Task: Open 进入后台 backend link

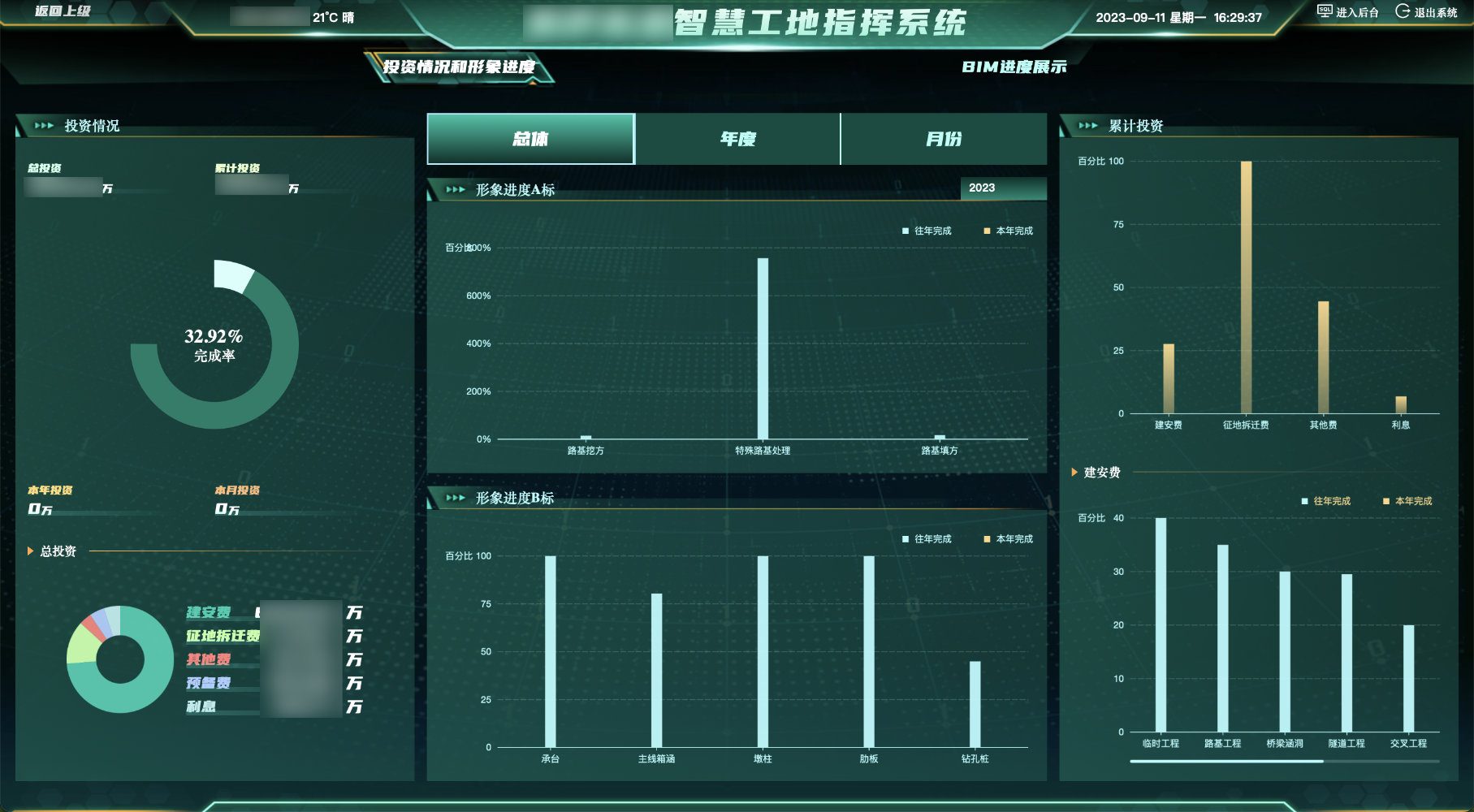Action: click(x=1348, y=11)
